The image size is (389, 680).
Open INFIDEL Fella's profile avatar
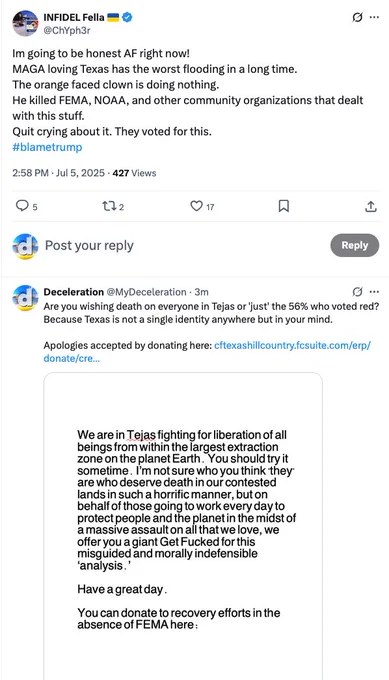(25, 23)
